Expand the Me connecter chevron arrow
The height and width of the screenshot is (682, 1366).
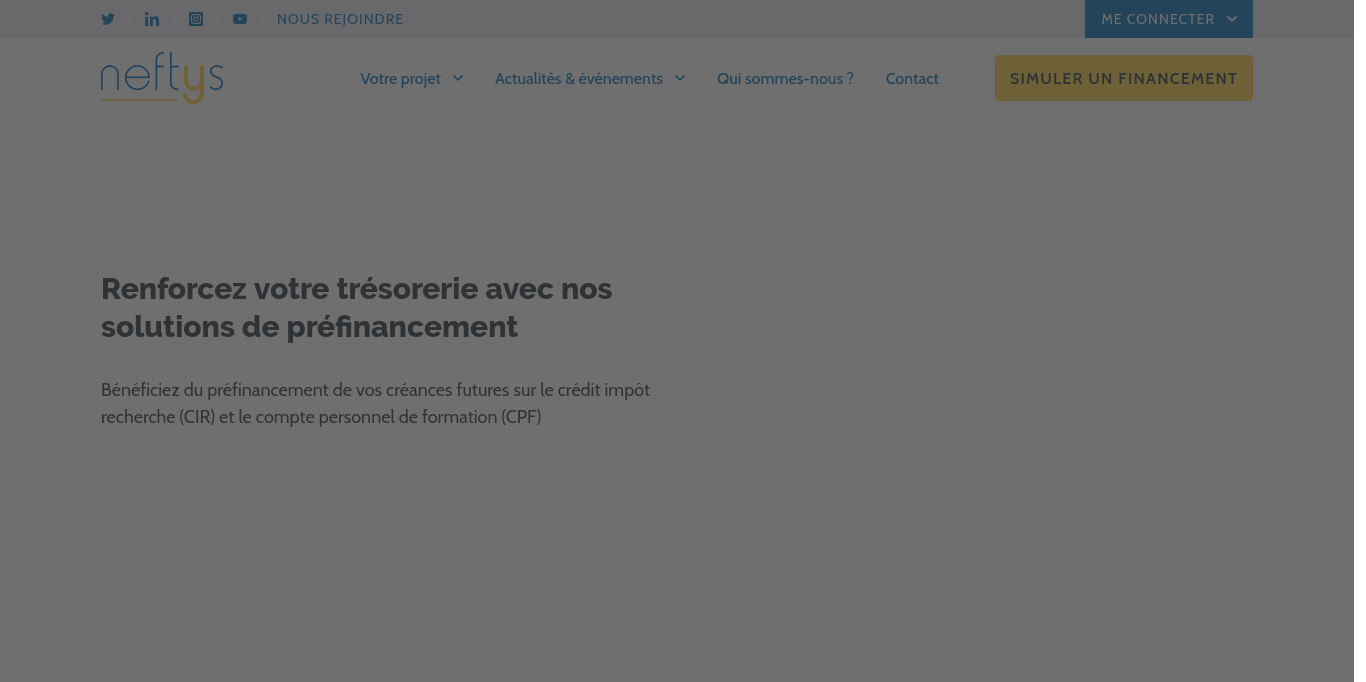1232,19
